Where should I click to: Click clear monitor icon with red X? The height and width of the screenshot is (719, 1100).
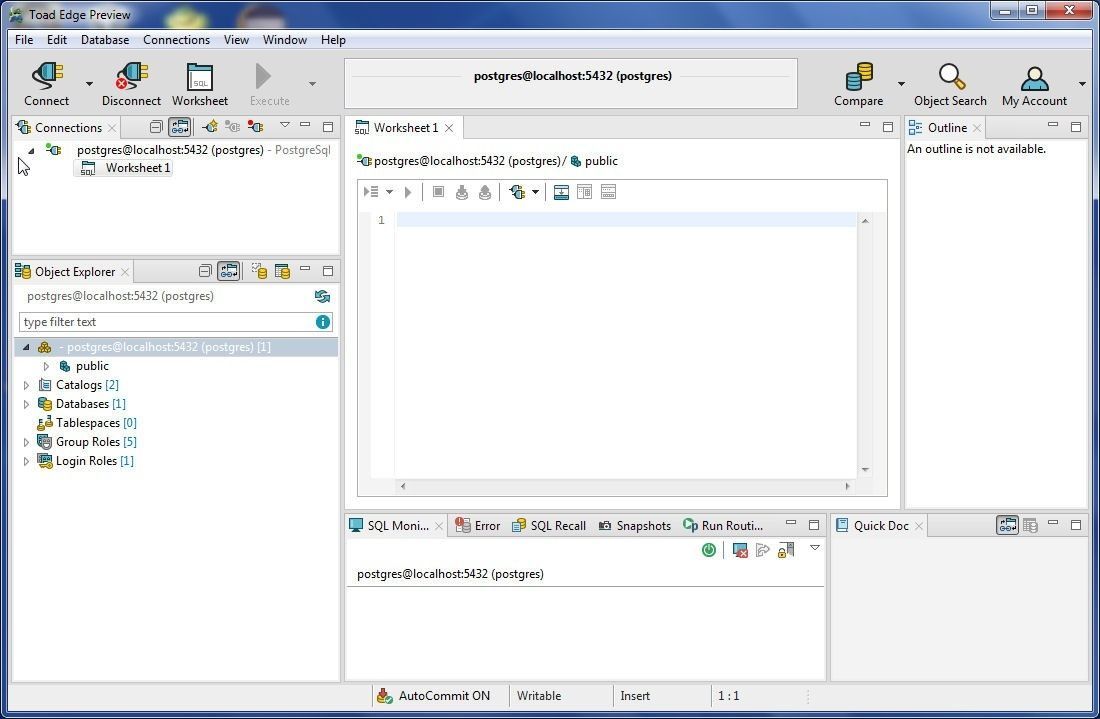[x=740, y=550]
